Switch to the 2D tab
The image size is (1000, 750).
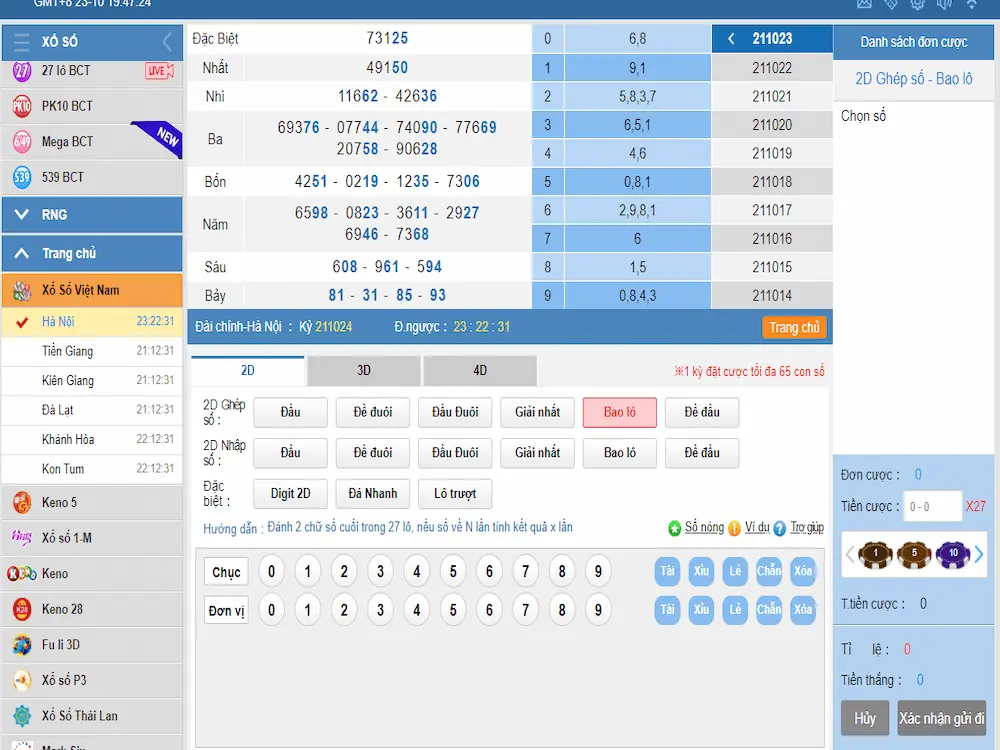tap(247, 371)
